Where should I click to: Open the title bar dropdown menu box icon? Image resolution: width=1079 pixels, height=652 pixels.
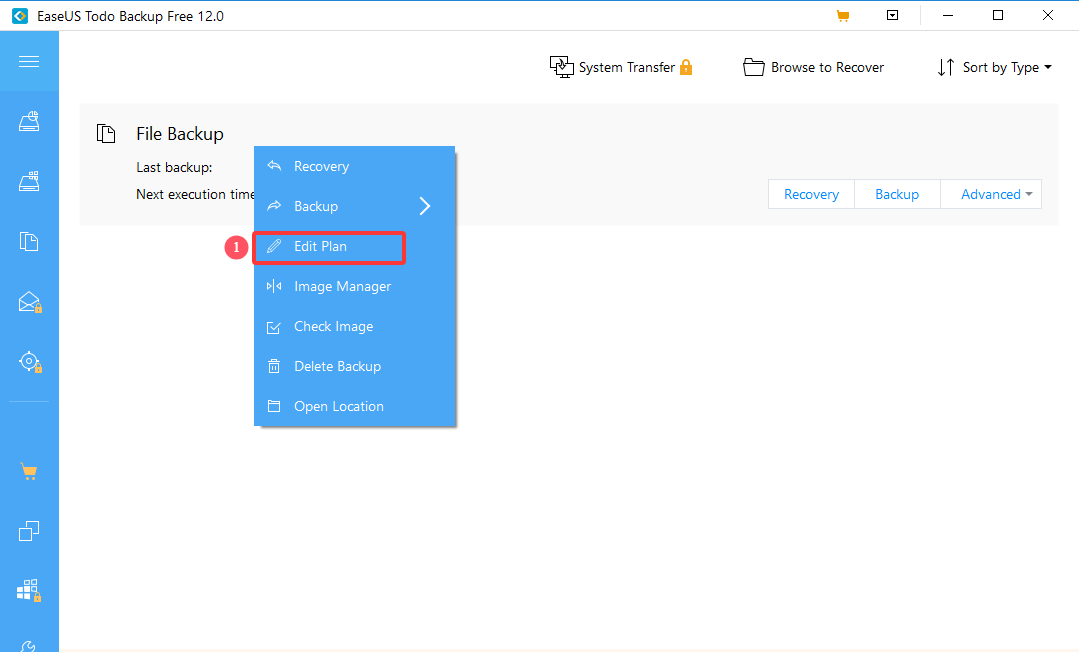(893, 15)
